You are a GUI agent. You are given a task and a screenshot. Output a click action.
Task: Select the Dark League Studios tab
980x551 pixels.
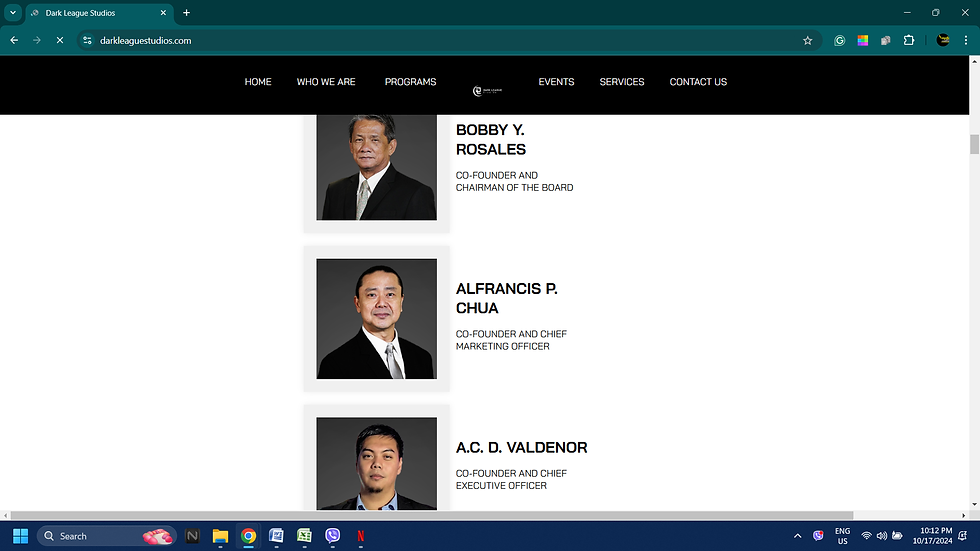pos(99,12)
